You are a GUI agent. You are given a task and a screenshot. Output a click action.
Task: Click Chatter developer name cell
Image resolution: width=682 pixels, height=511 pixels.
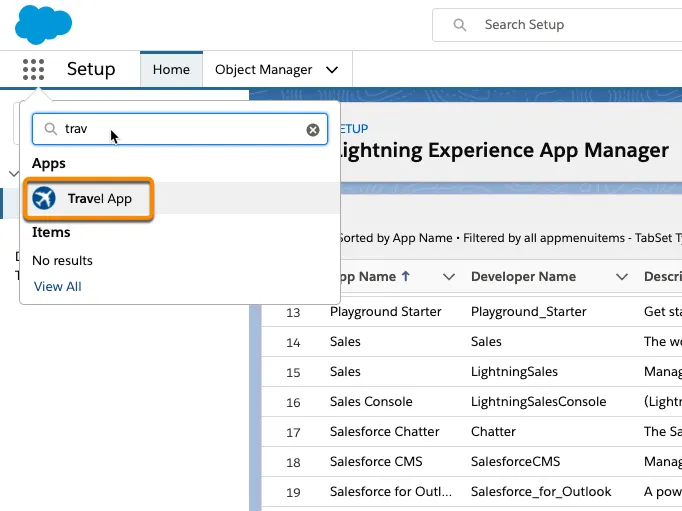coord(493,431)
